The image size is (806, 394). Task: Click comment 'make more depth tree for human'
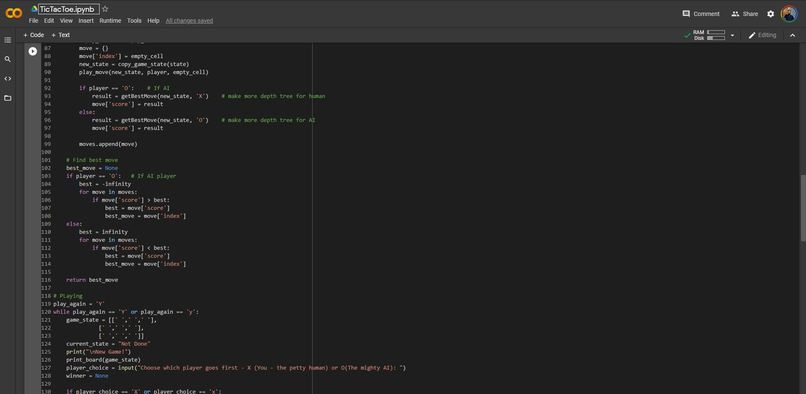(x=273, y=96)
